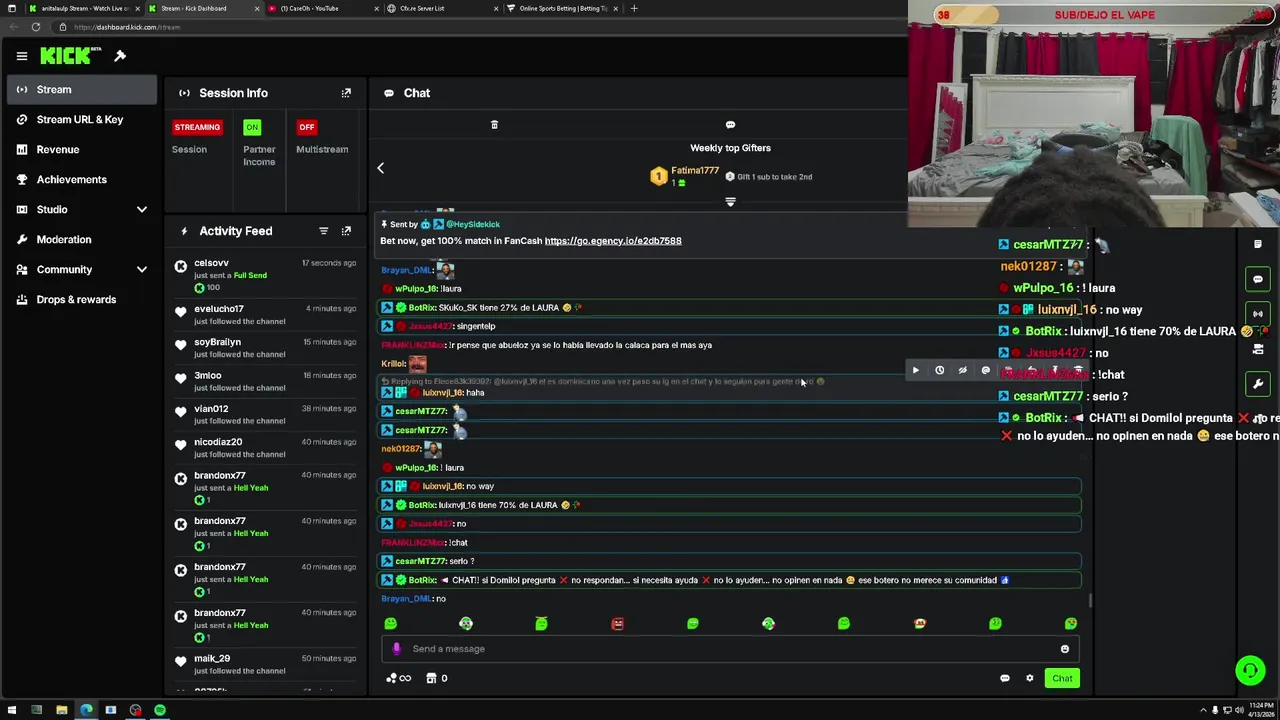Click Fatima777 in top gifters

695,171
